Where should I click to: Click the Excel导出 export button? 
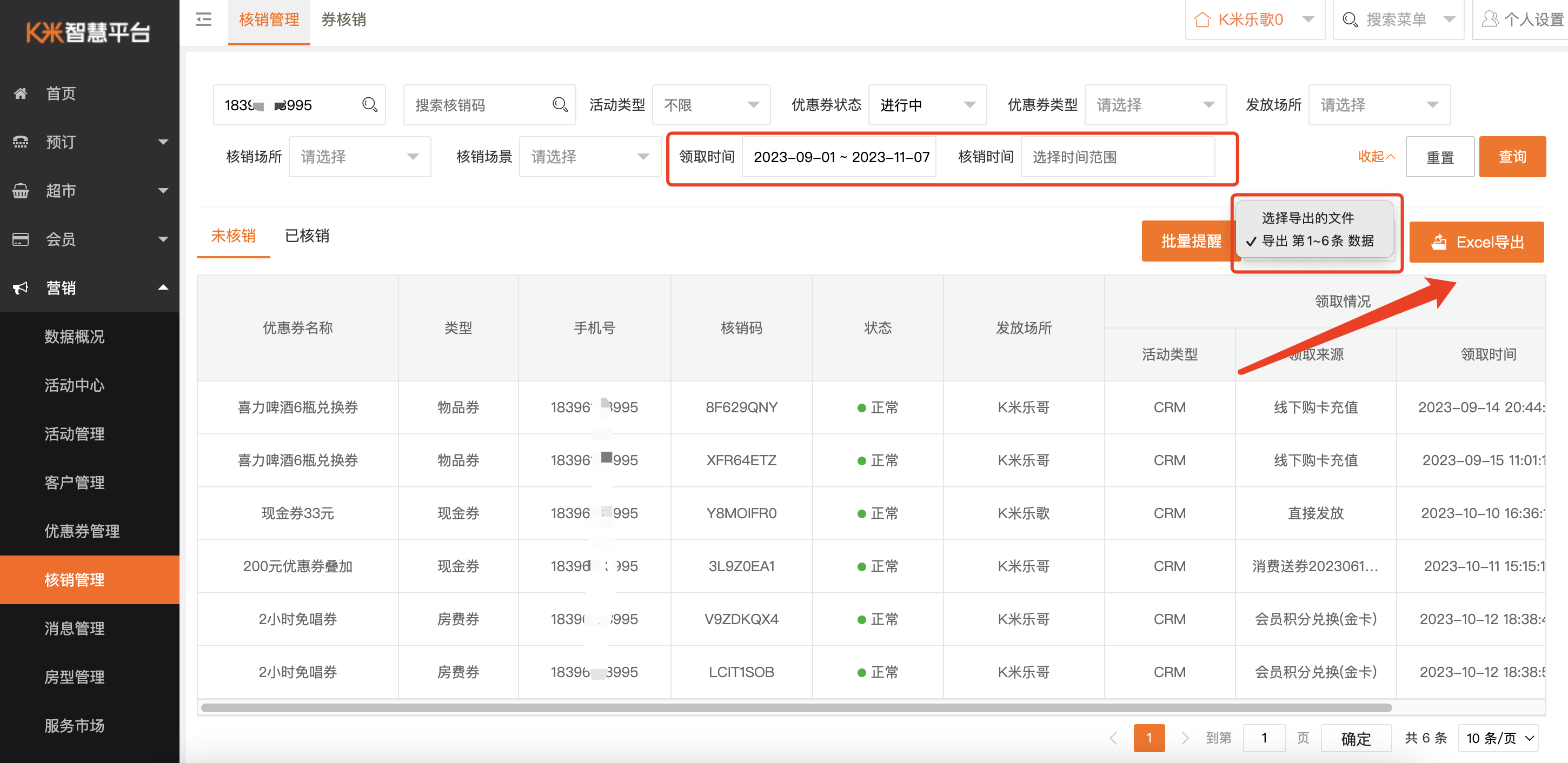(1477, 242)
